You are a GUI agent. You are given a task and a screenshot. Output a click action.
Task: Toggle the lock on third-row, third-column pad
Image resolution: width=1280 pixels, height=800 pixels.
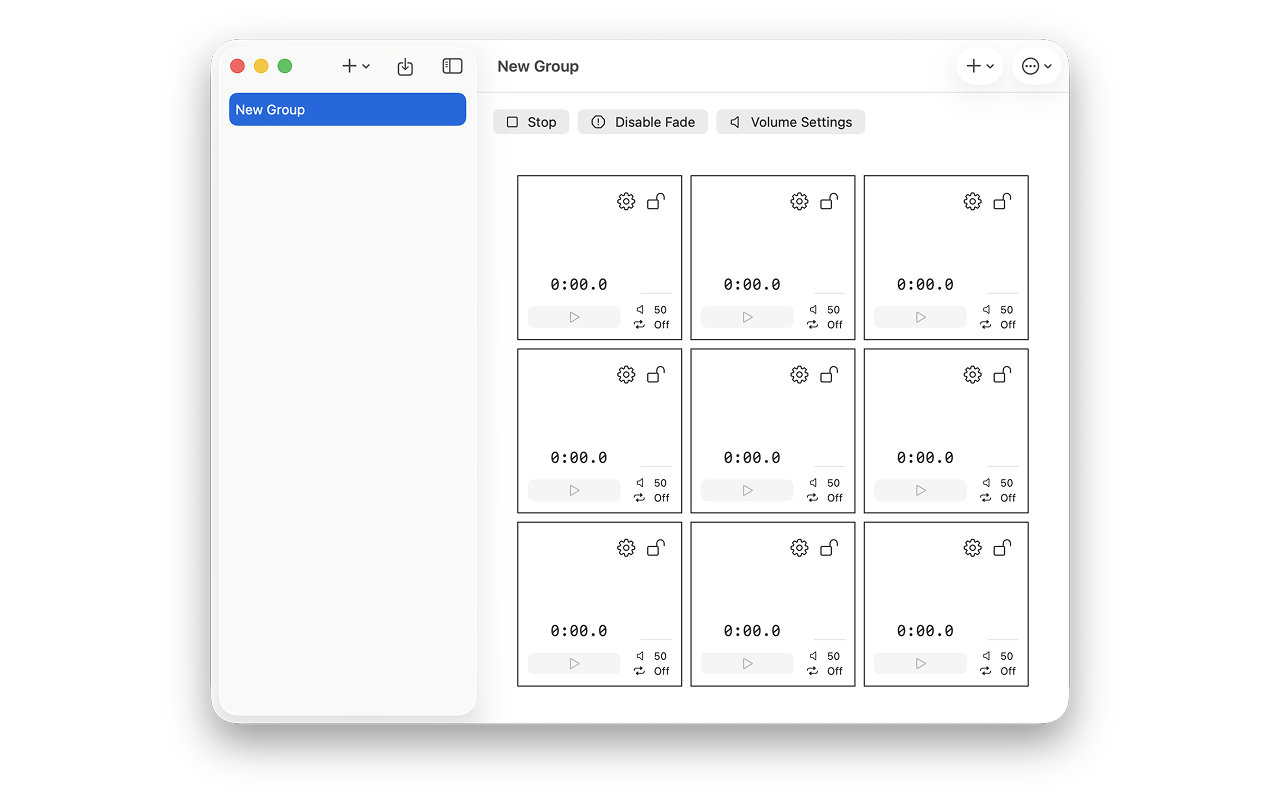click(1002, 547)
